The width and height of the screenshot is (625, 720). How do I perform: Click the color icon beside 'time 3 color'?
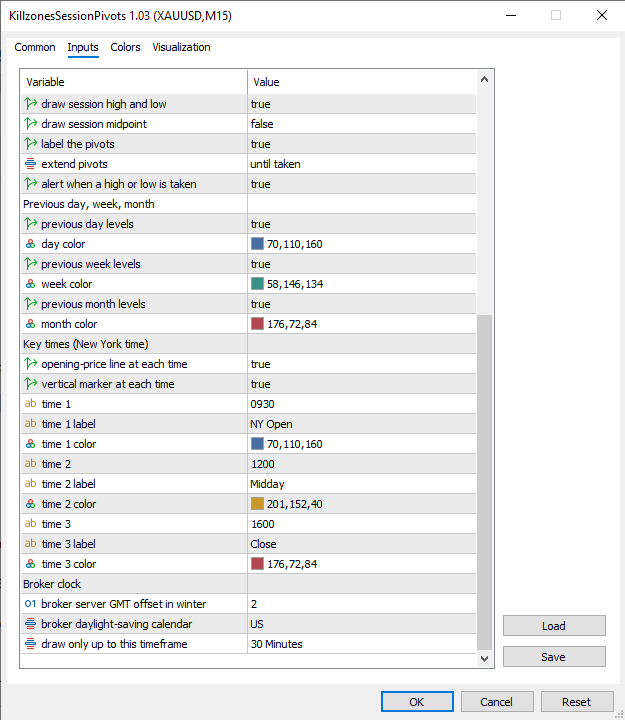(x=30, y=563)
